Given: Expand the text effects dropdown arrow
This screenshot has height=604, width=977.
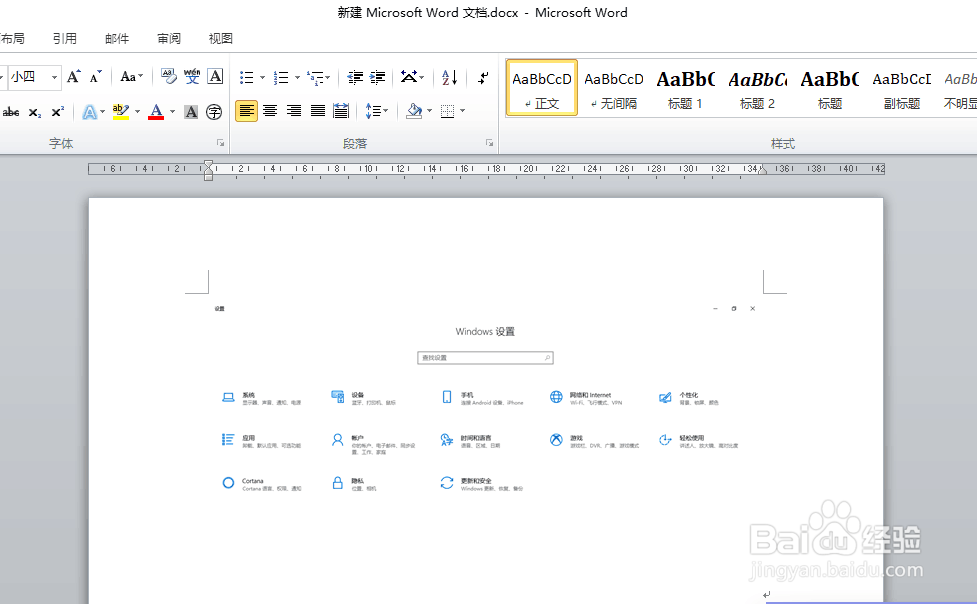Looking at the screenshot, I should click(x=103, y=112).
